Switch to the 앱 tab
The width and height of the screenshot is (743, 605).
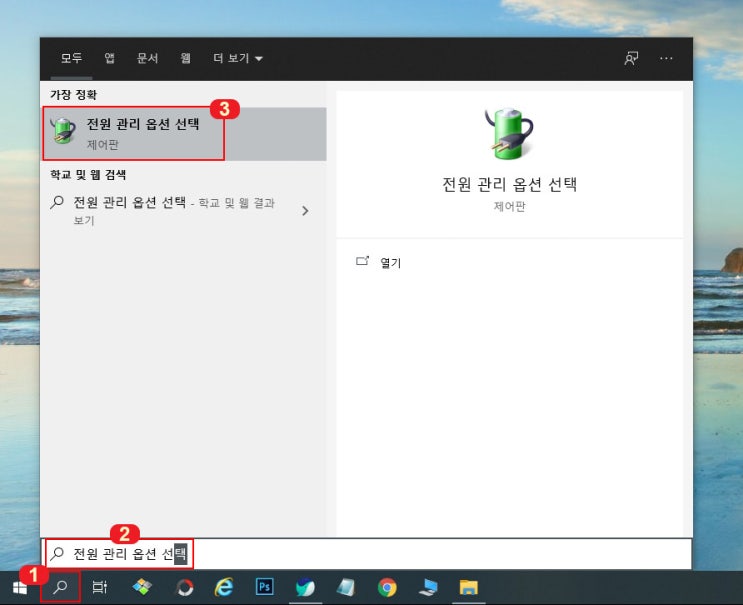[x=109, y=58]
